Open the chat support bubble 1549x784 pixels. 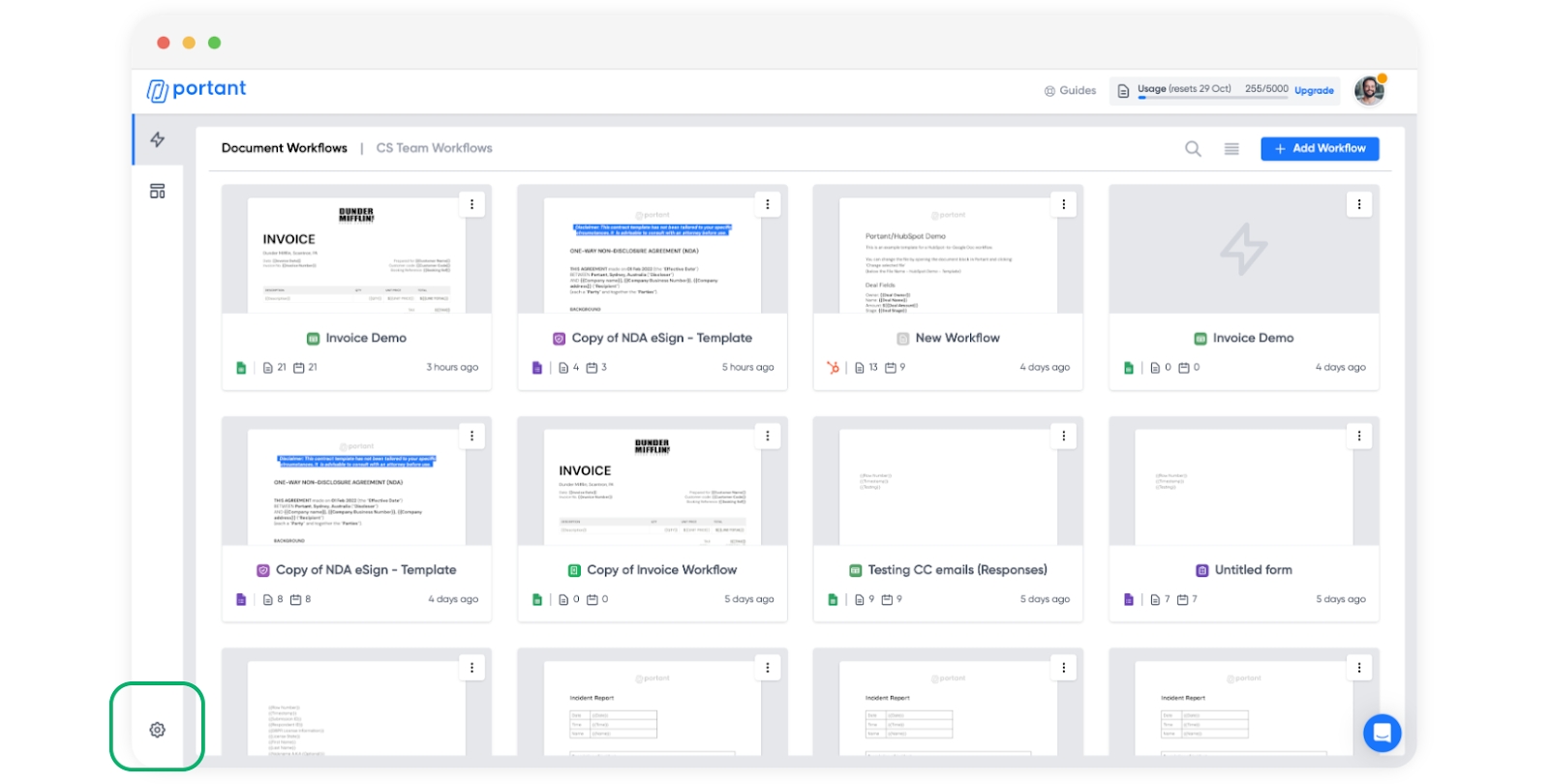pos(1382,733)
